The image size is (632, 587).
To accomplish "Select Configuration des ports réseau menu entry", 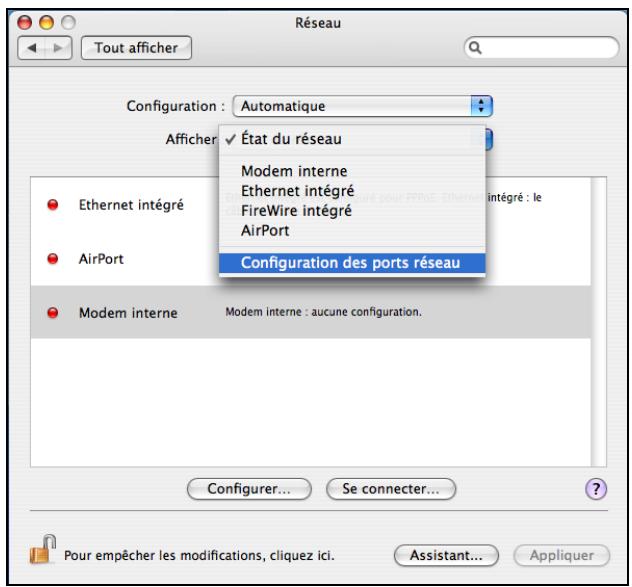I will (352, 263).
